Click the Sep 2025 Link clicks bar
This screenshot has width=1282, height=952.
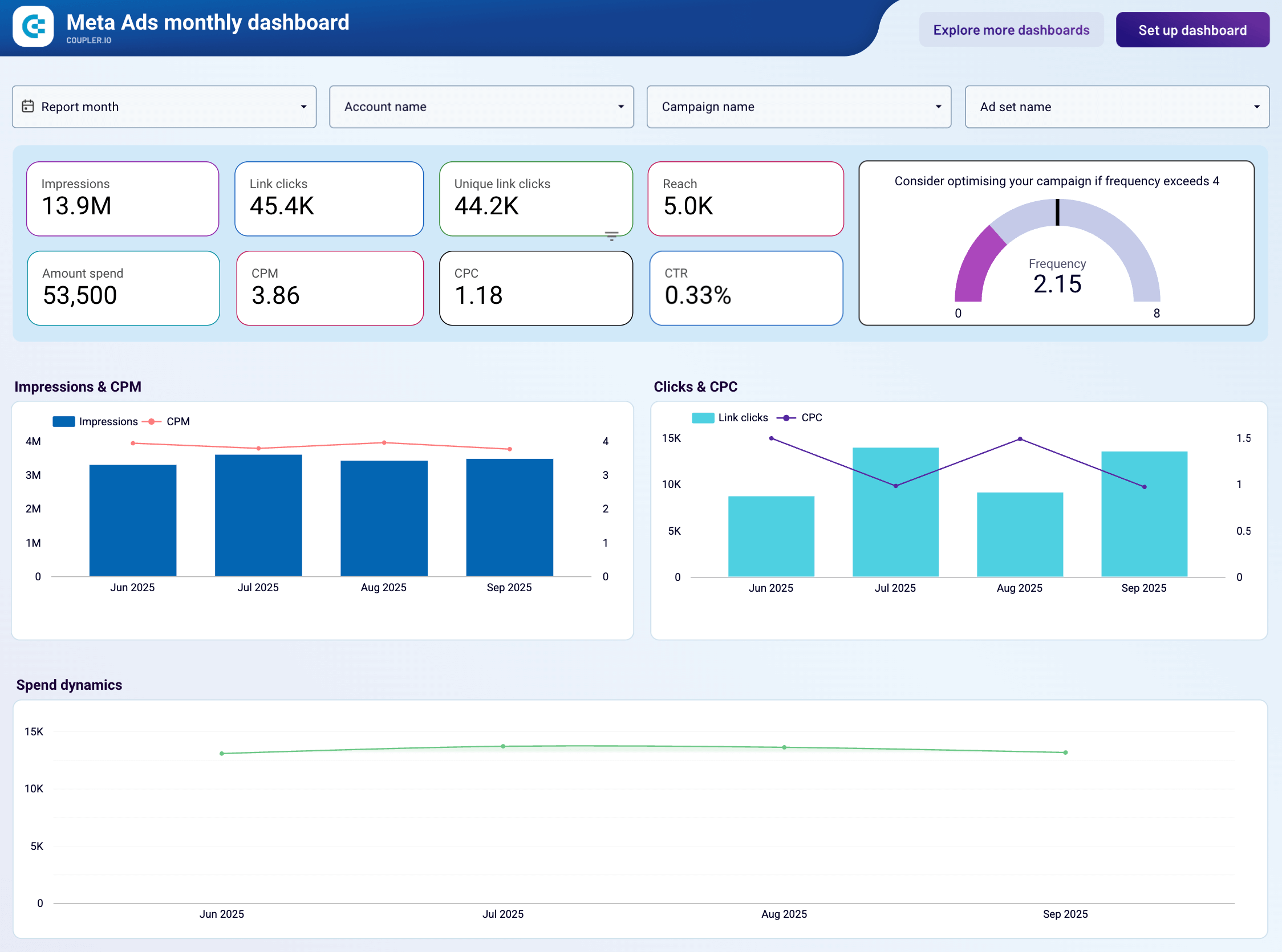coord(1143,514)
